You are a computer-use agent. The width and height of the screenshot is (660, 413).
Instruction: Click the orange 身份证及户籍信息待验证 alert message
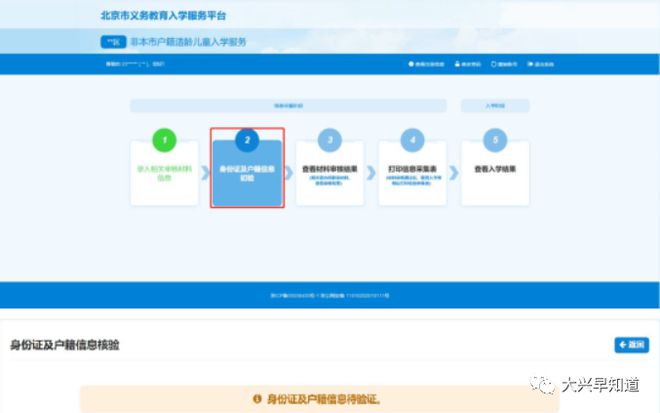pyautogui.click(x=319, y=399)
